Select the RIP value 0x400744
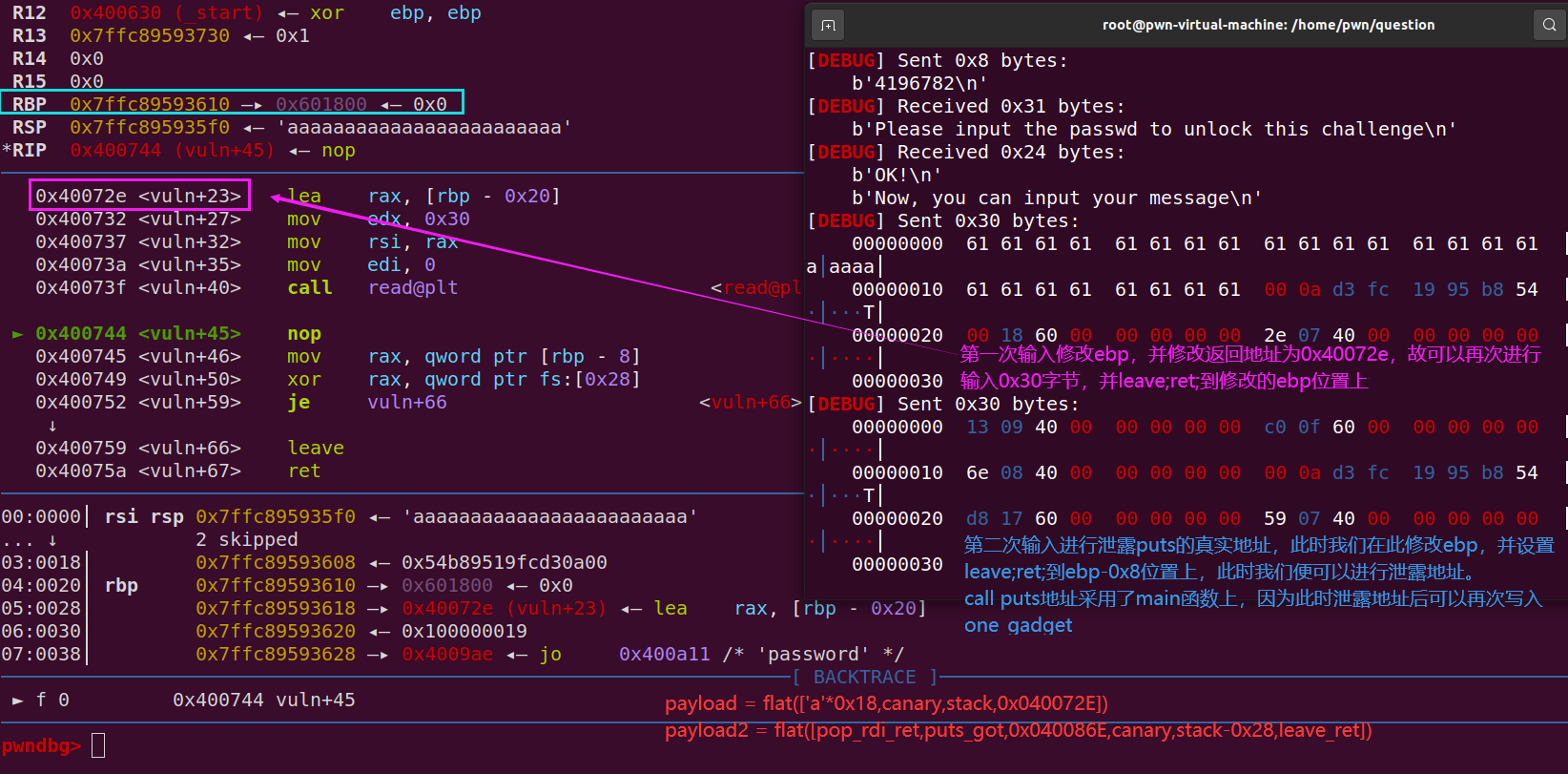The width and height of the screenshot is (1568, 774). (115, 150)
